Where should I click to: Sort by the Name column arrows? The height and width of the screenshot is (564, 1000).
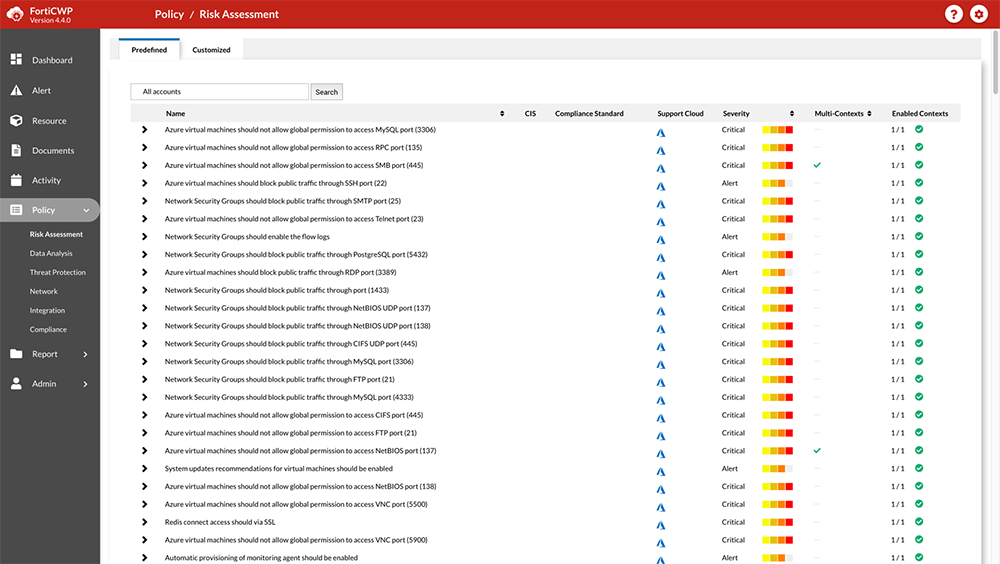click(502, 114)
